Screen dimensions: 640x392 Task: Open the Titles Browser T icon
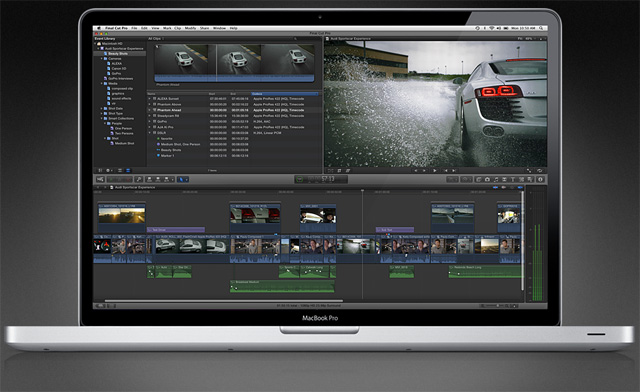[x=513, y=179]
